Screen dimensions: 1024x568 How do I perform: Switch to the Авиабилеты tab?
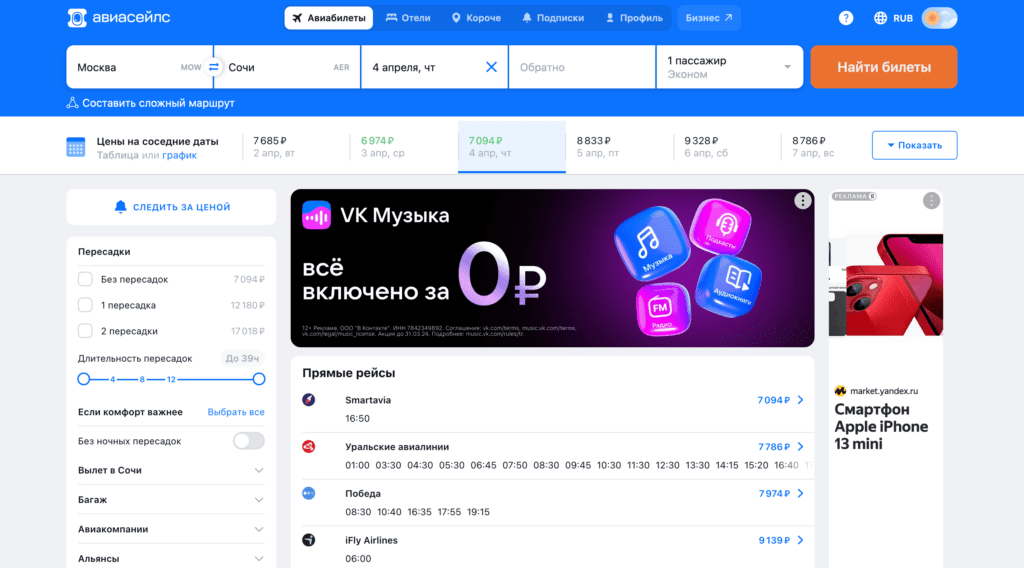328,18
